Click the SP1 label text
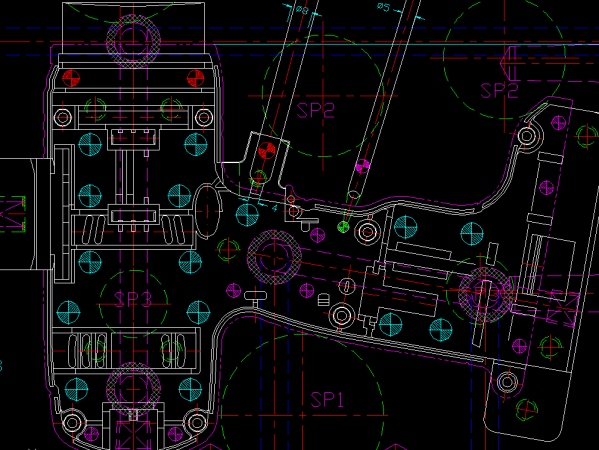Image resolution: width=599 pixels, height=450 pixels. coord(327,400)
